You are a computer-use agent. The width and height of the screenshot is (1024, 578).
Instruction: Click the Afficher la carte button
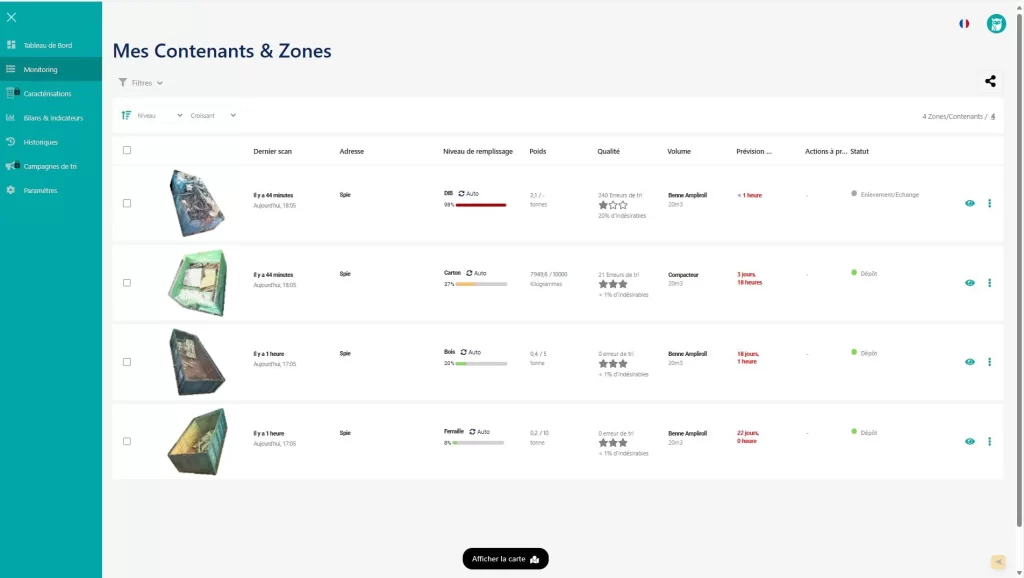click(x=505, y=559)
